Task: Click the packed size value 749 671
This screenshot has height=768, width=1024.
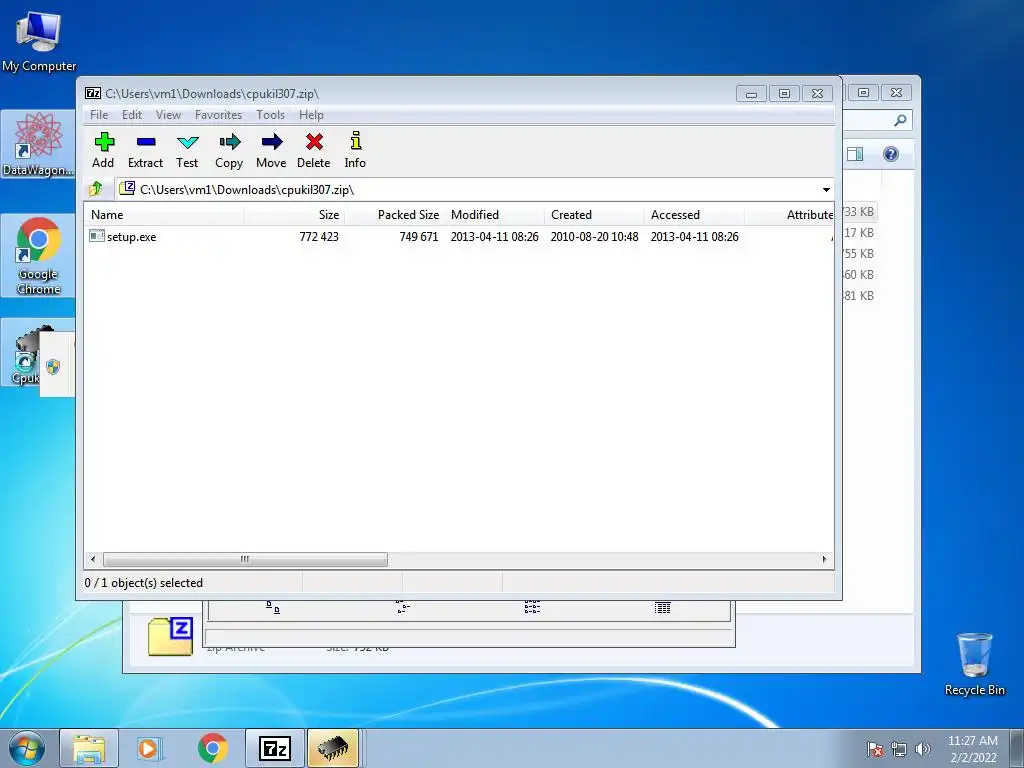Action: [419, 236]
